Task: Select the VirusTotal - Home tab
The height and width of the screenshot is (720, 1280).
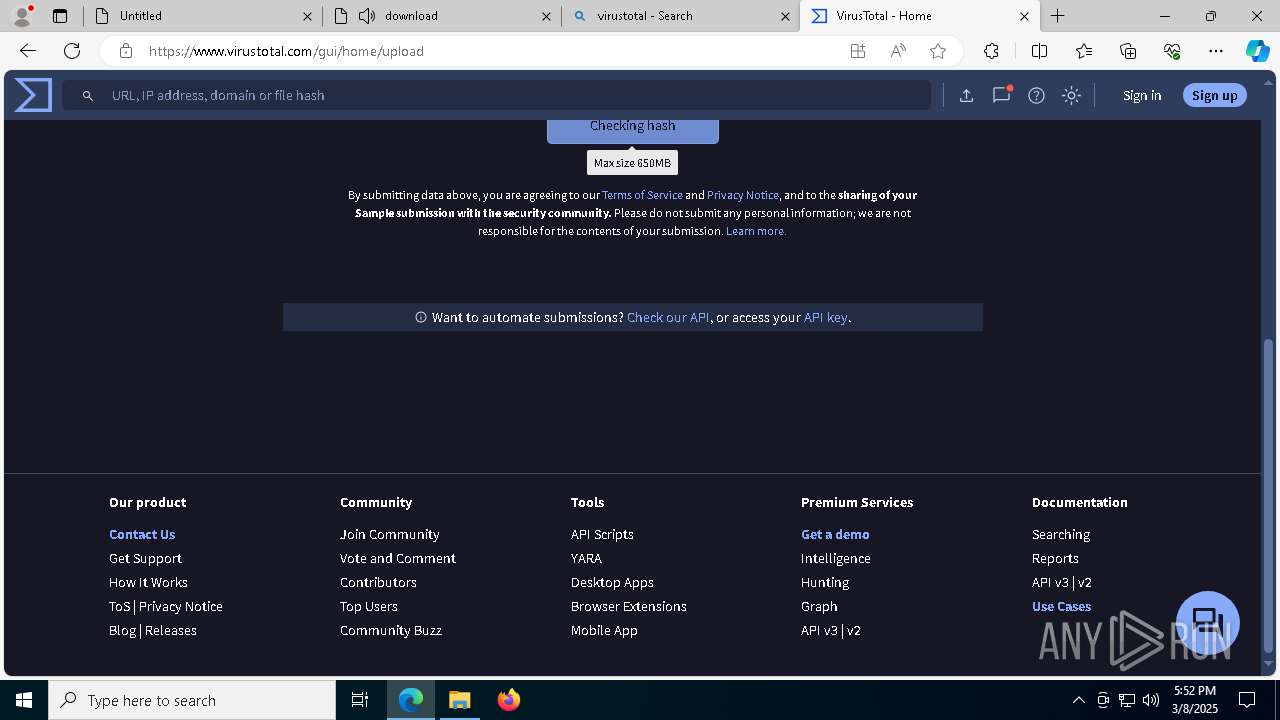Action: (920, 16)
